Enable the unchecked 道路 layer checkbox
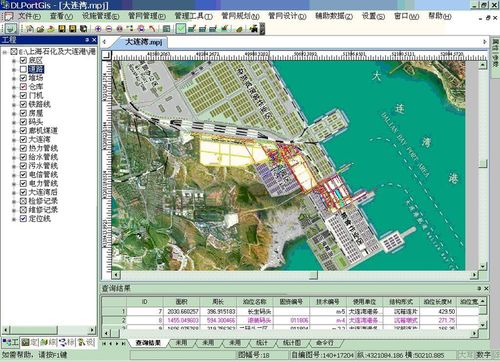 tap(23, 69)
